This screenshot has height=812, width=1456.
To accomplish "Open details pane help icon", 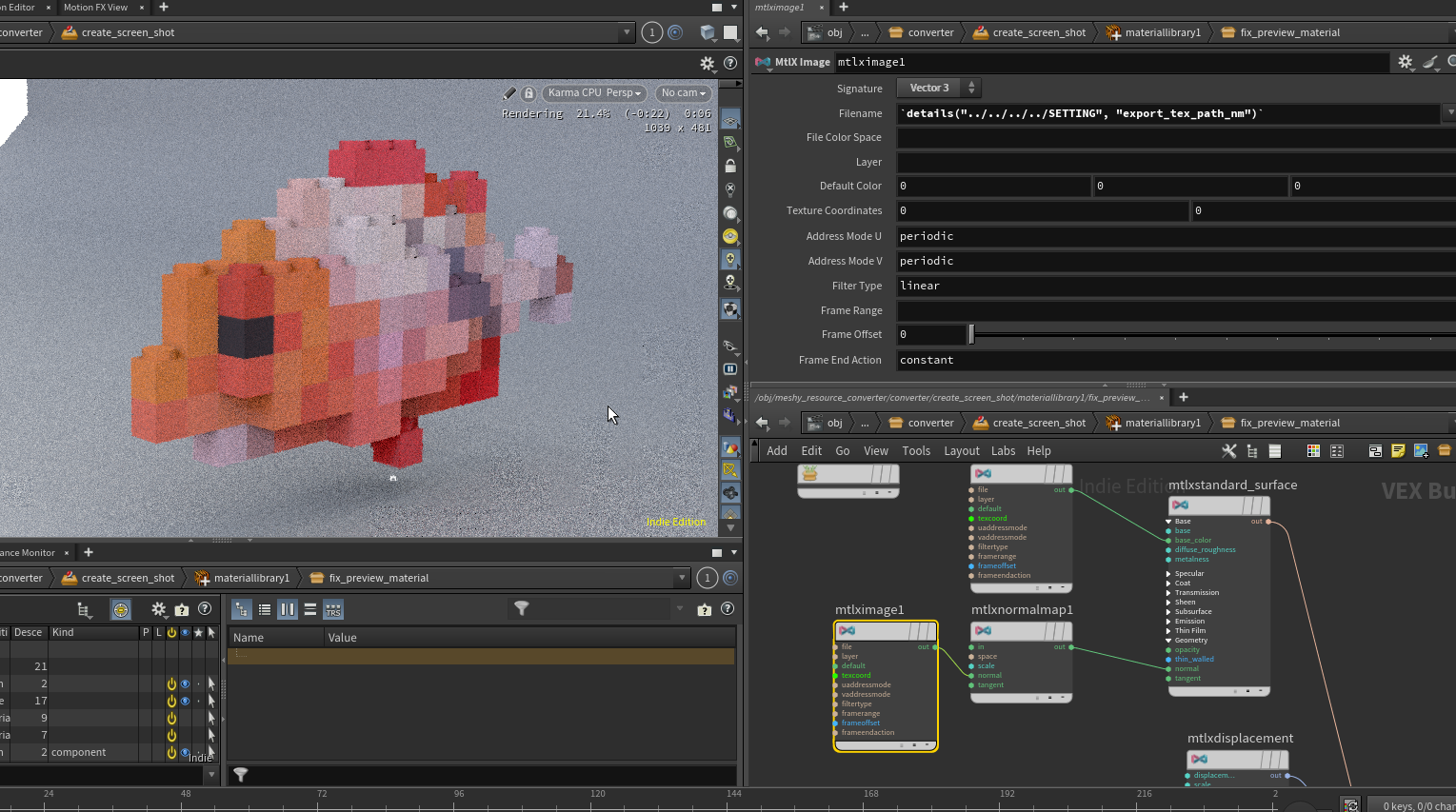I will point(728,609).
